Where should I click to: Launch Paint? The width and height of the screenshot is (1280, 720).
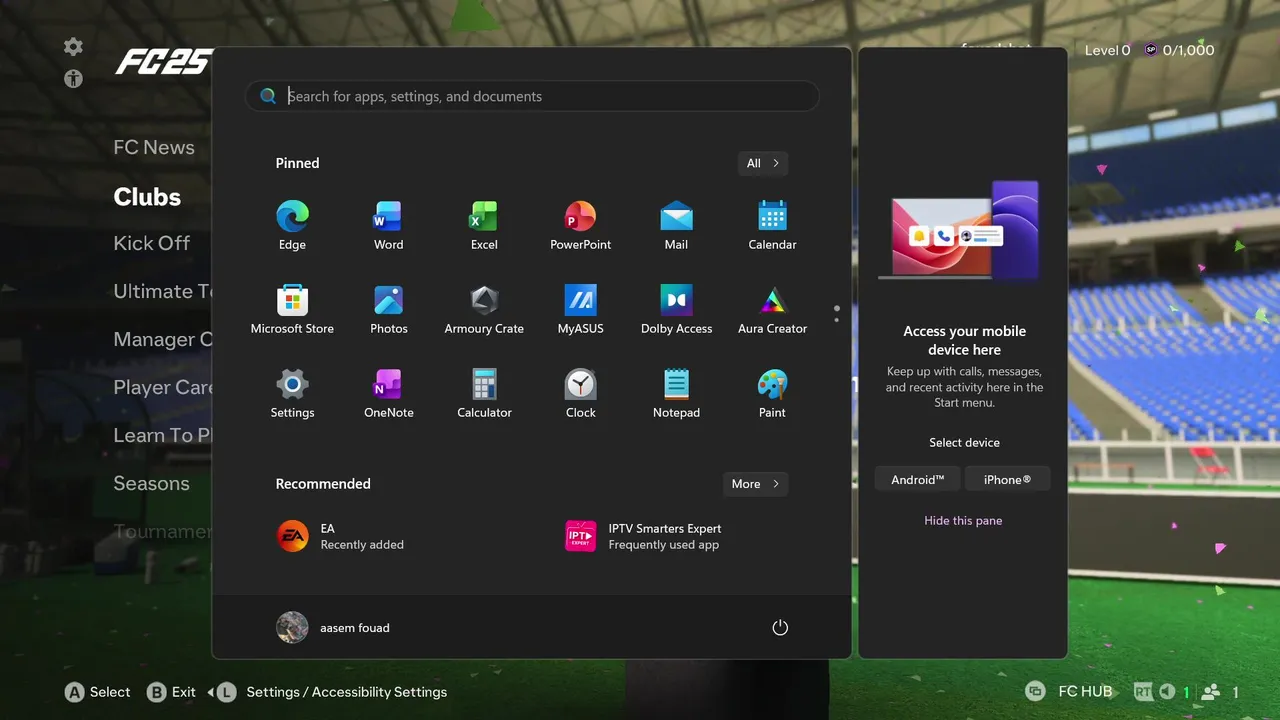pos(772,393)
